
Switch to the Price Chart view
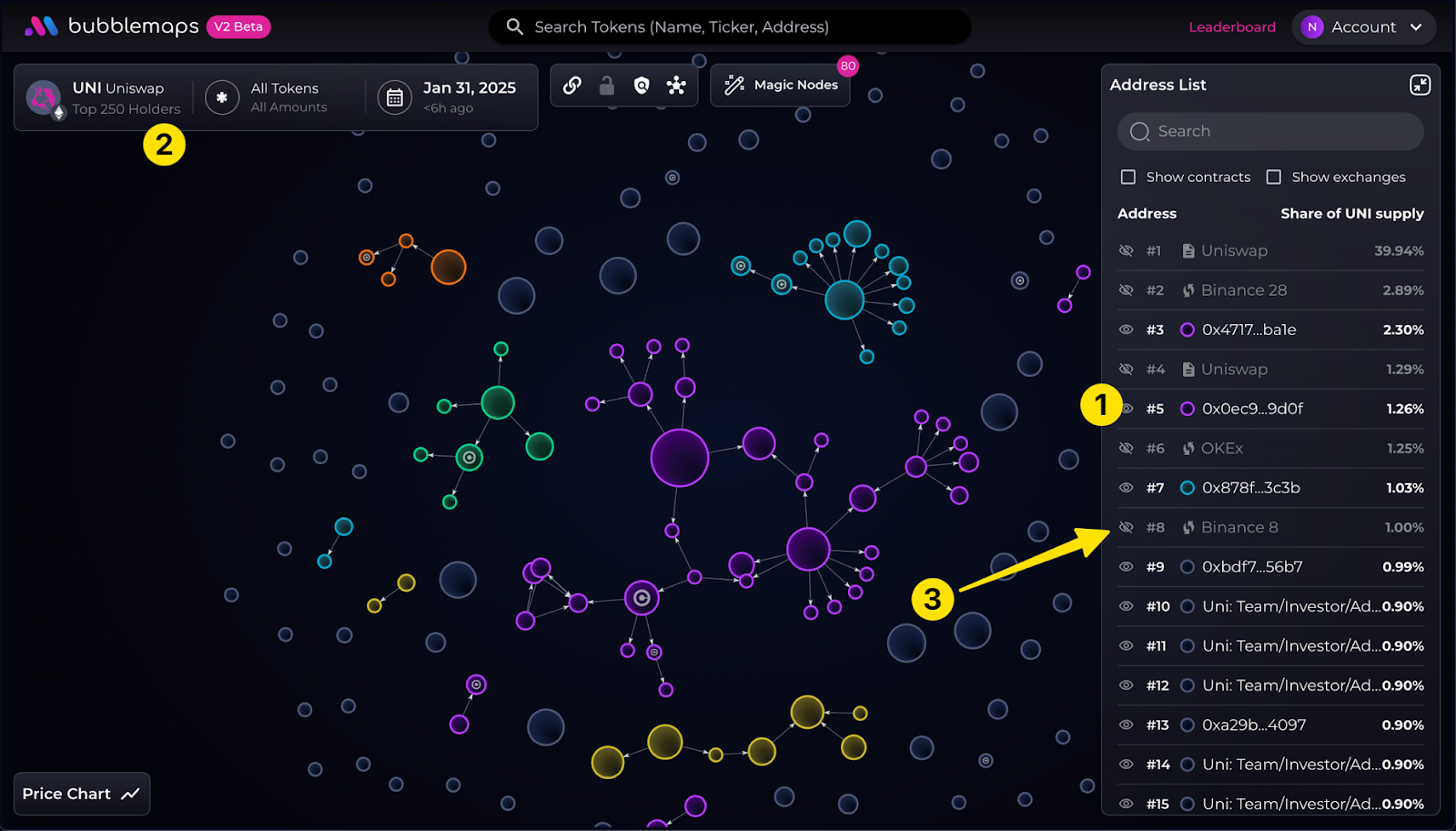click(80, 793)
